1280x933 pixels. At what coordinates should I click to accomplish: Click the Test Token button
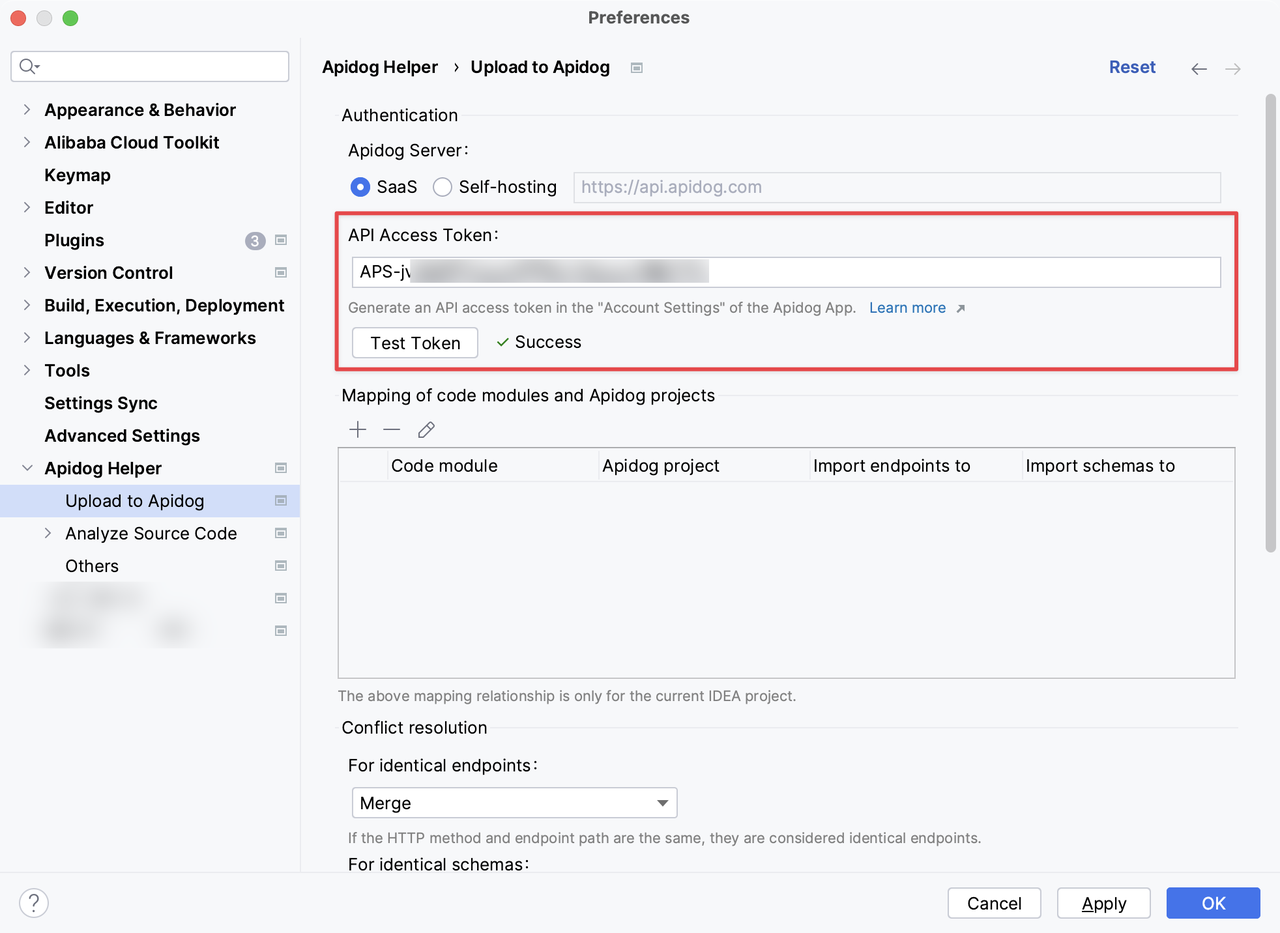[x=415, y=343]
